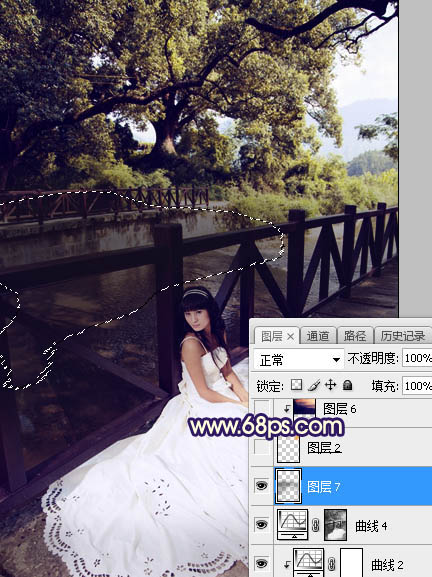Click the 填充 fill value field

417,386
